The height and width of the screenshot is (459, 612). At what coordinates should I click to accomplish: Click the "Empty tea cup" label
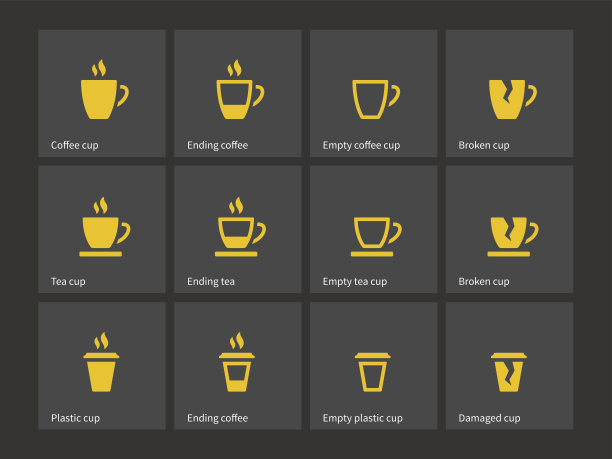click(x=355, y=281)
